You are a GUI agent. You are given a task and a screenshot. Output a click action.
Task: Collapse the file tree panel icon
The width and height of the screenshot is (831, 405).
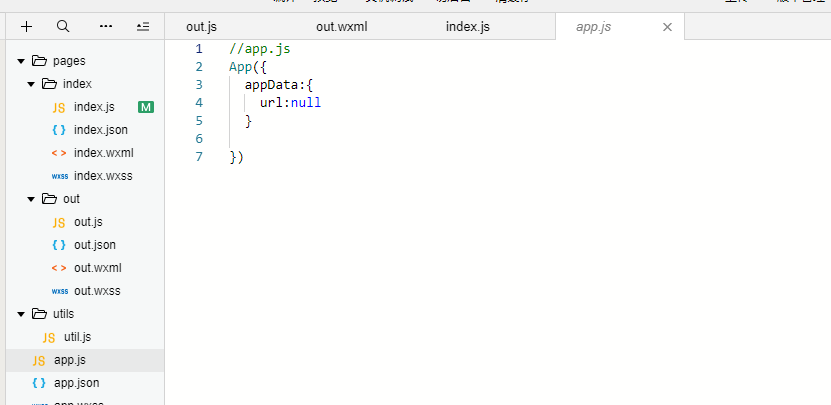click(x=143, y=27)
